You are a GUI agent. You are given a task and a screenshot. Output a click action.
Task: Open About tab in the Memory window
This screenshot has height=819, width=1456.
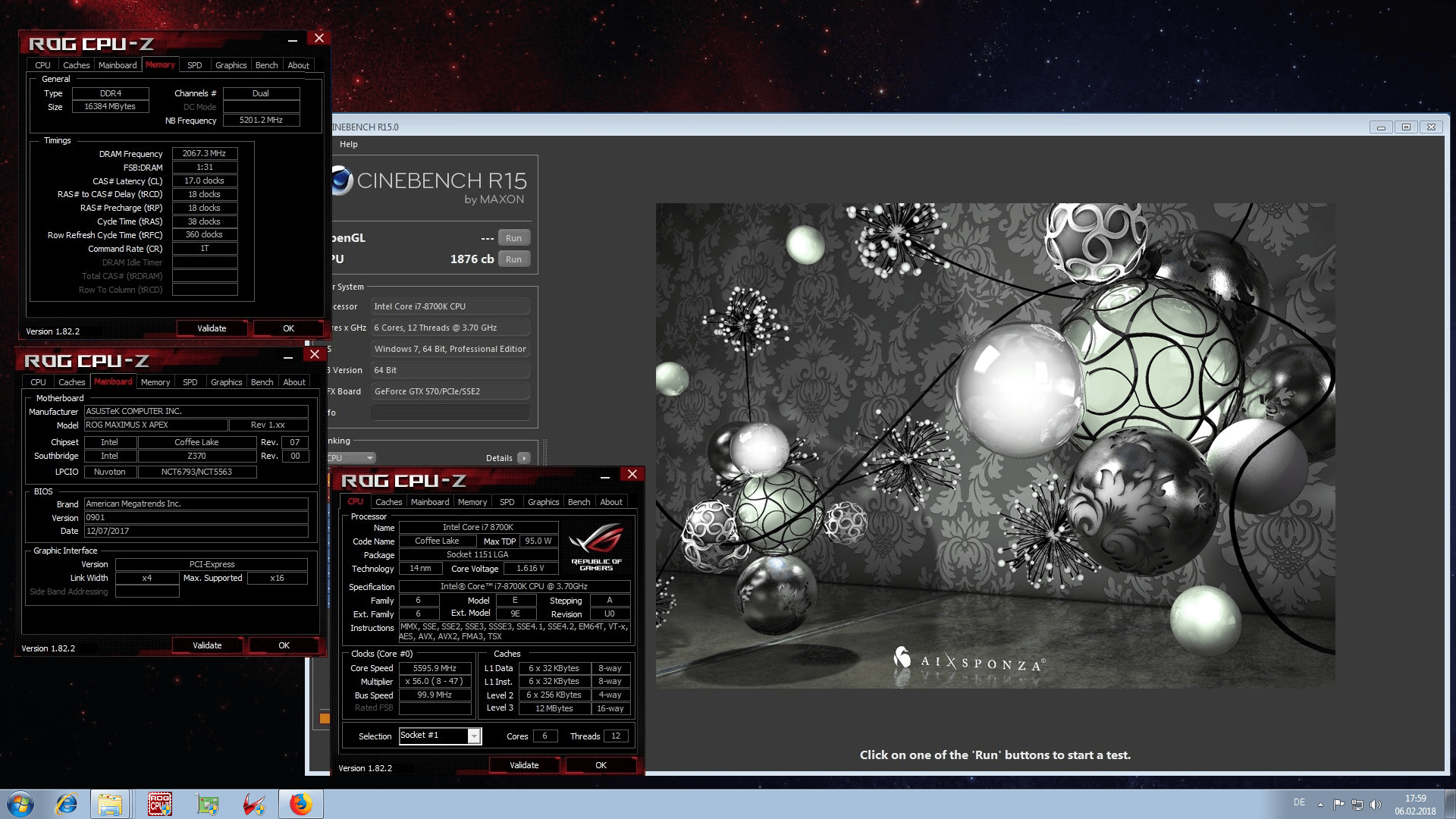(x=298, y=65)
